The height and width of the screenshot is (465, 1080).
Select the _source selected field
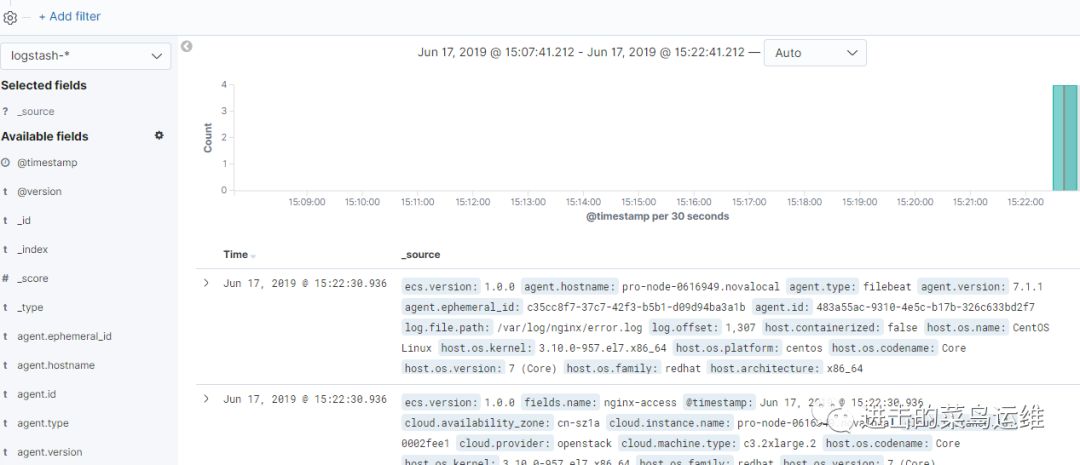pos(36,112)
